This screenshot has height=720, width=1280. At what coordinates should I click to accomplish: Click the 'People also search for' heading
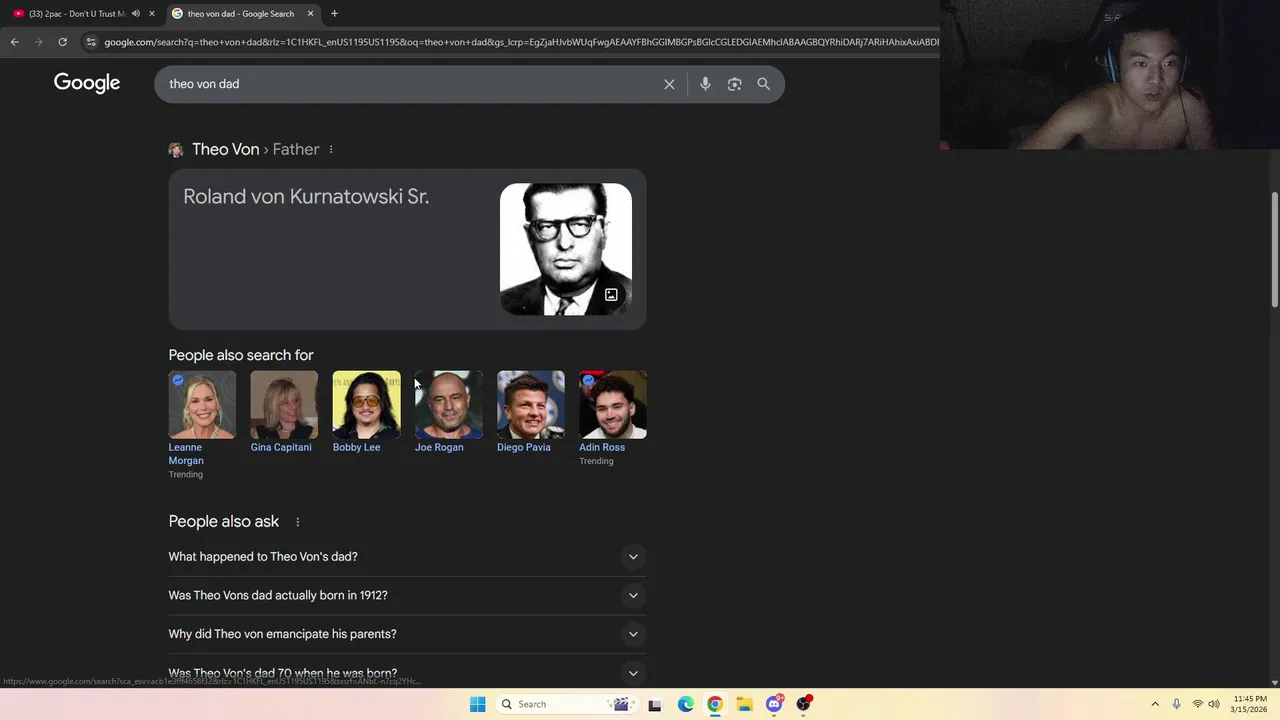(241, 355)
